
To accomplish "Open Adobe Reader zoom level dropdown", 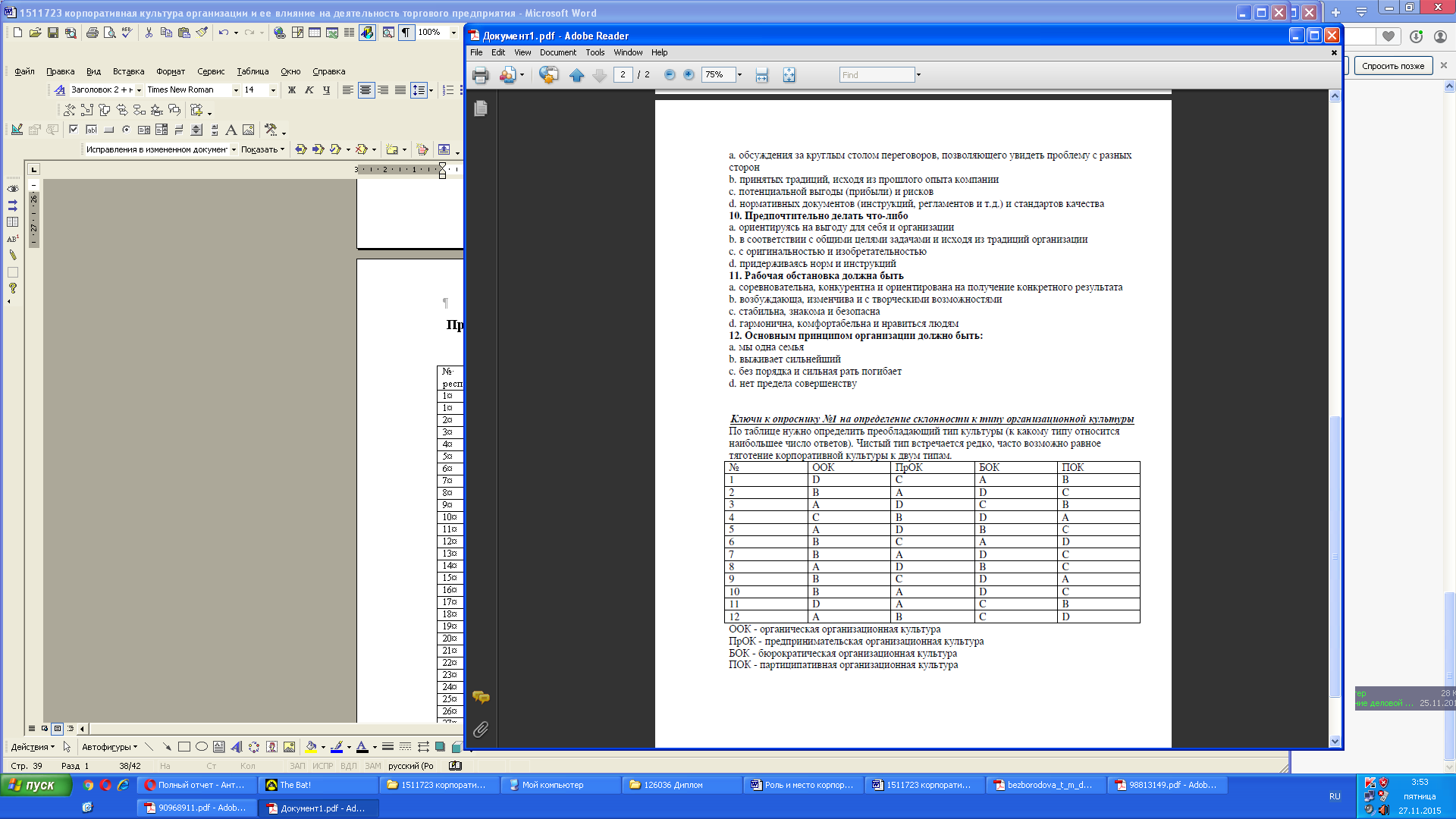I will click(739, 75).
